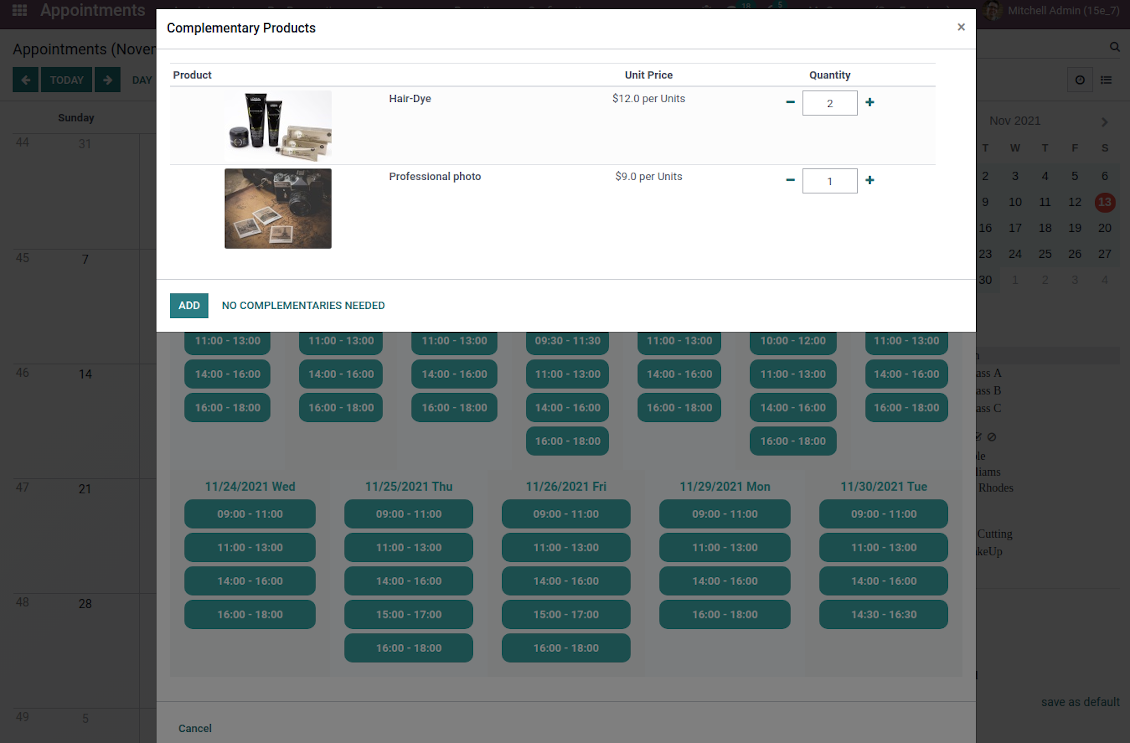
Task: Select 11/25/2021 Thu 09:00 - 11:00 slot
Action: [409, 514]
